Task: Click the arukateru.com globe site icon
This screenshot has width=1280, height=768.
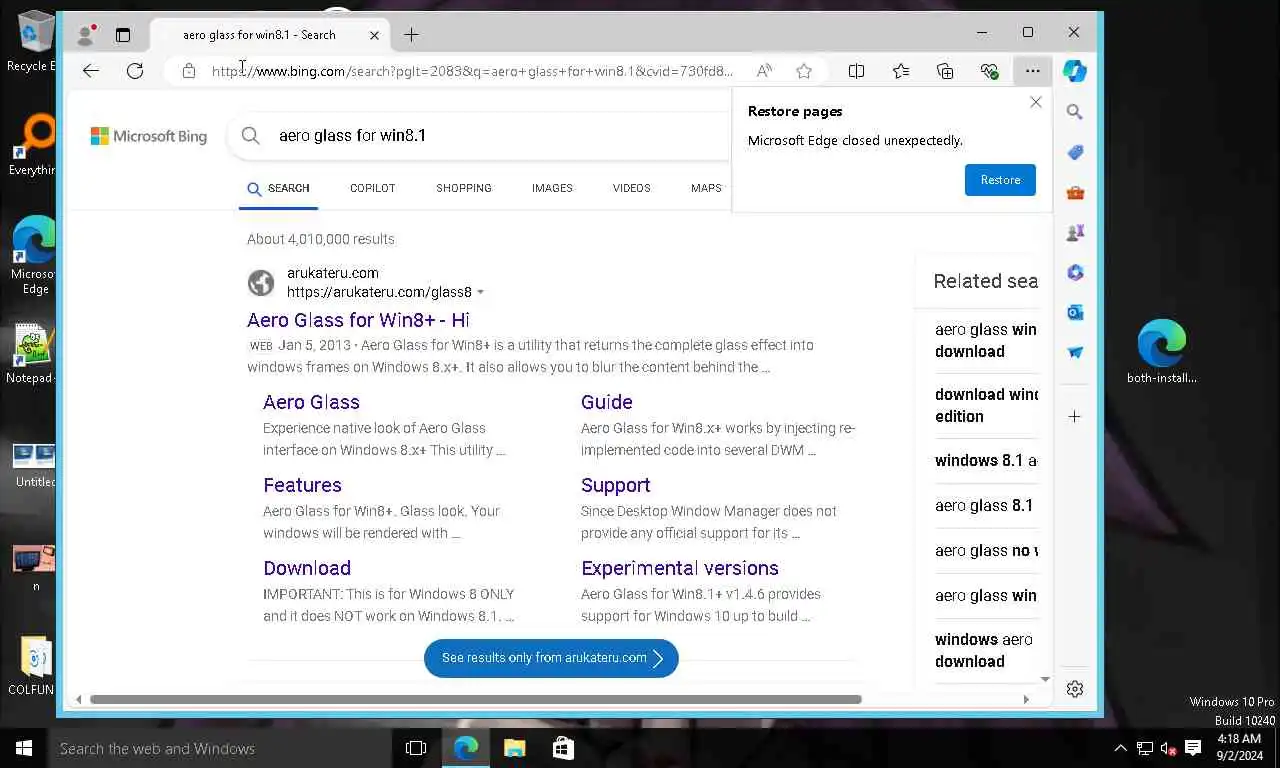Action: [x=261, y=283]
